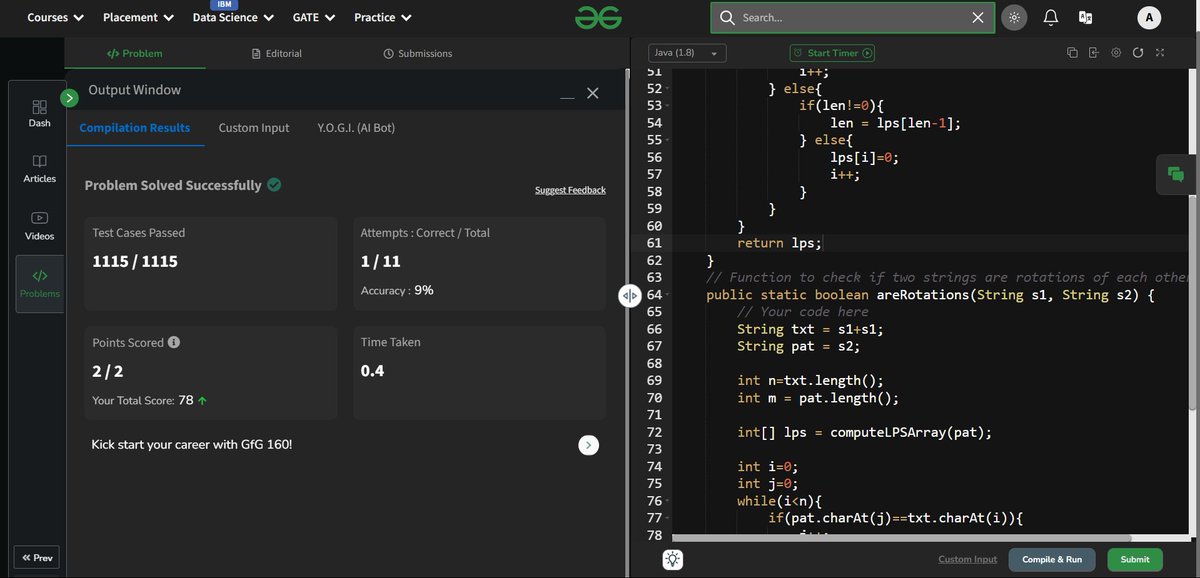The width and height of the screenshot is (1200, 578).
Task: Open the GeeksforGeeks logo home link
Action: click(x=598, y=17)
